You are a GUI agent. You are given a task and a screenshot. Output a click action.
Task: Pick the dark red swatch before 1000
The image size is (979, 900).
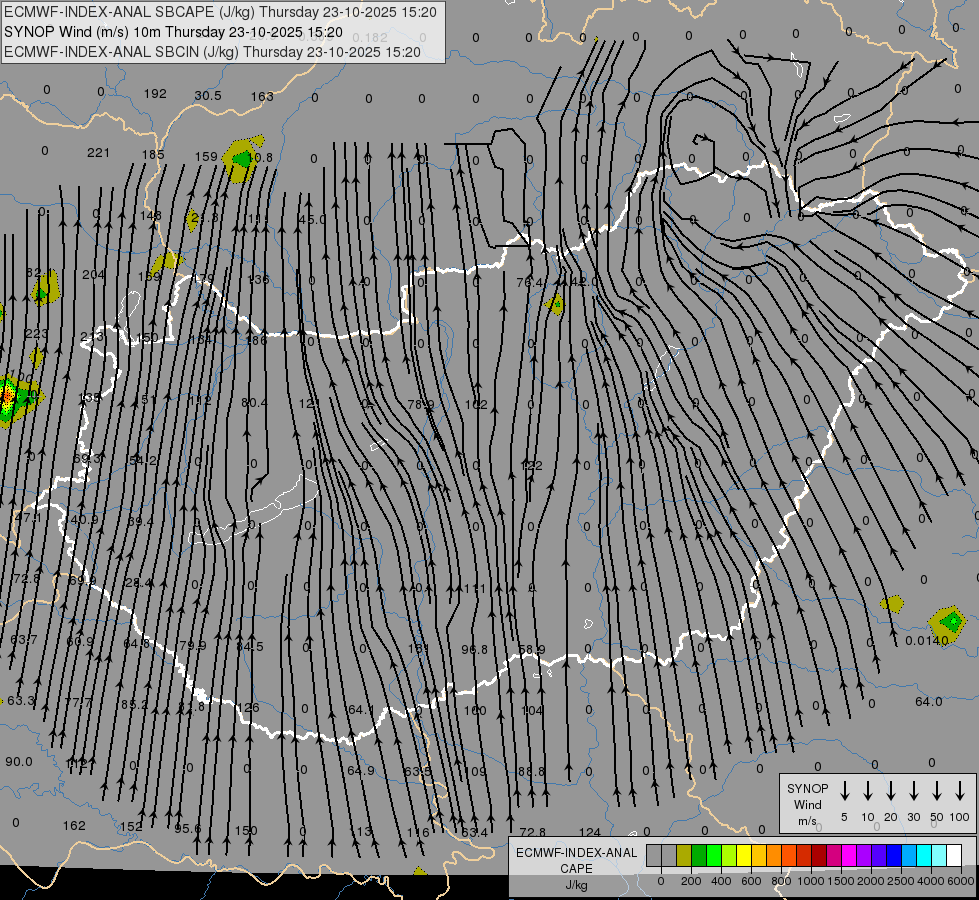pyautogui.click(x=819, y=856)
